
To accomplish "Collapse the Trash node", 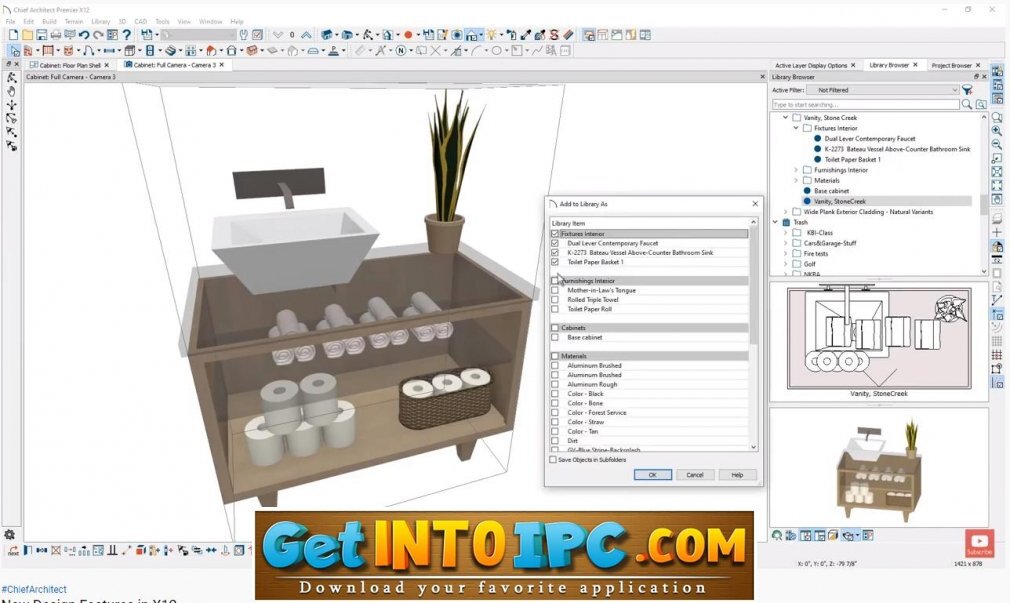I will pyautogui.click(x=775, y=222).
